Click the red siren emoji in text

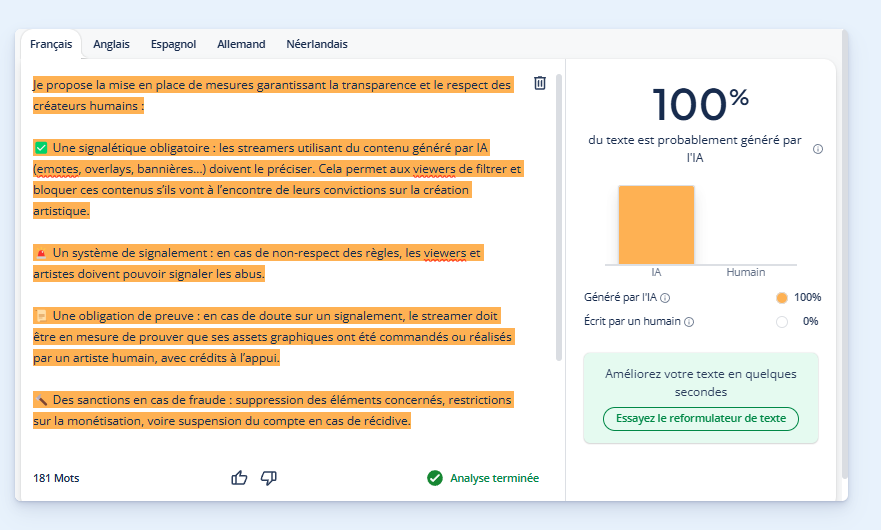tap(41, 253)
